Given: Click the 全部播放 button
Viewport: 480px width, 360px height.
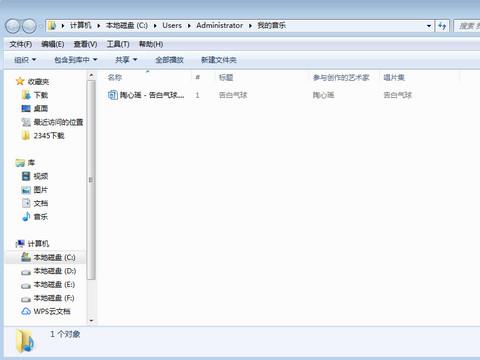Looking at the screenshot, I should click(169, 60).
